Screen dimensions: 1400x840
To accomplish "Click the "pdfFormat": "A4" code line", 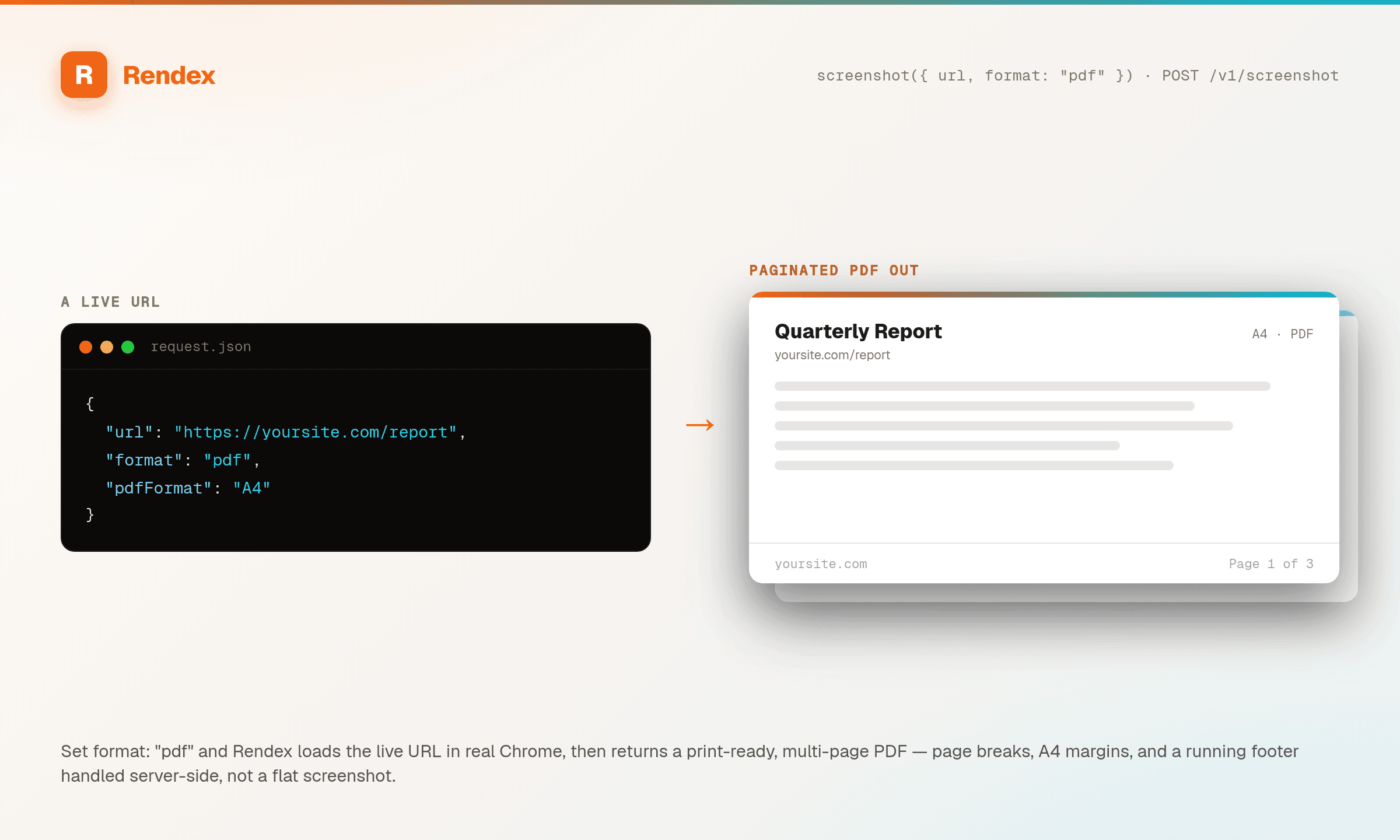I will coord(188,488).
